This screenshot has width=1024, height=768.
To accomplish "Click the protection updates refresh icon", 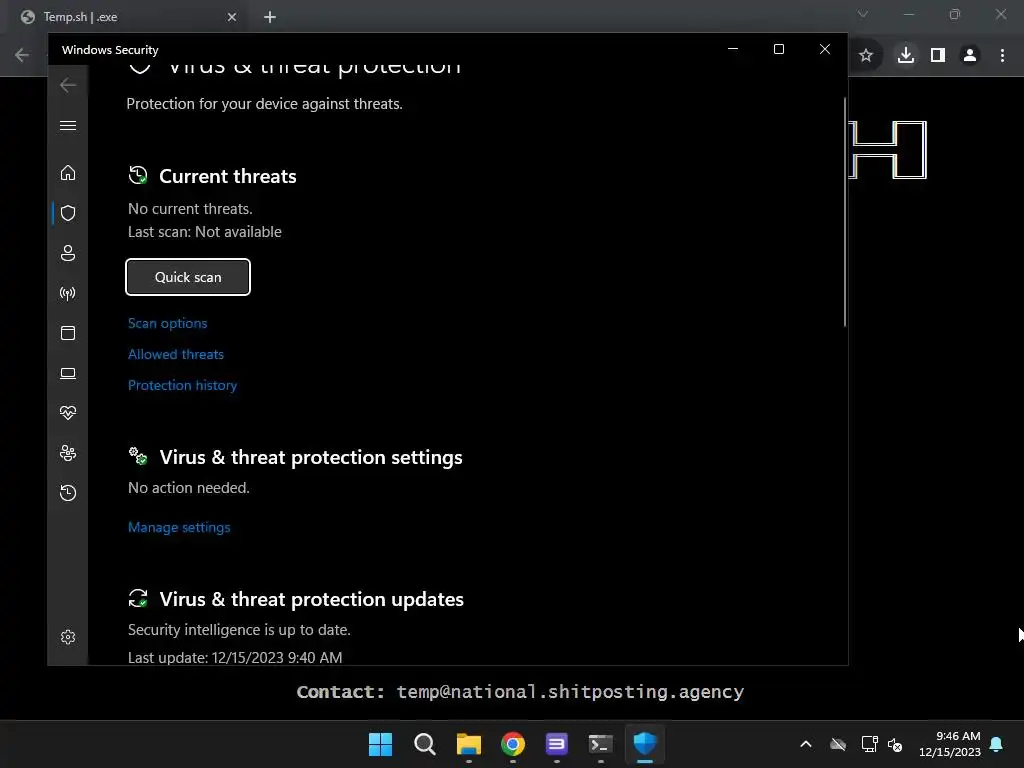I will [x=138, y=598].
